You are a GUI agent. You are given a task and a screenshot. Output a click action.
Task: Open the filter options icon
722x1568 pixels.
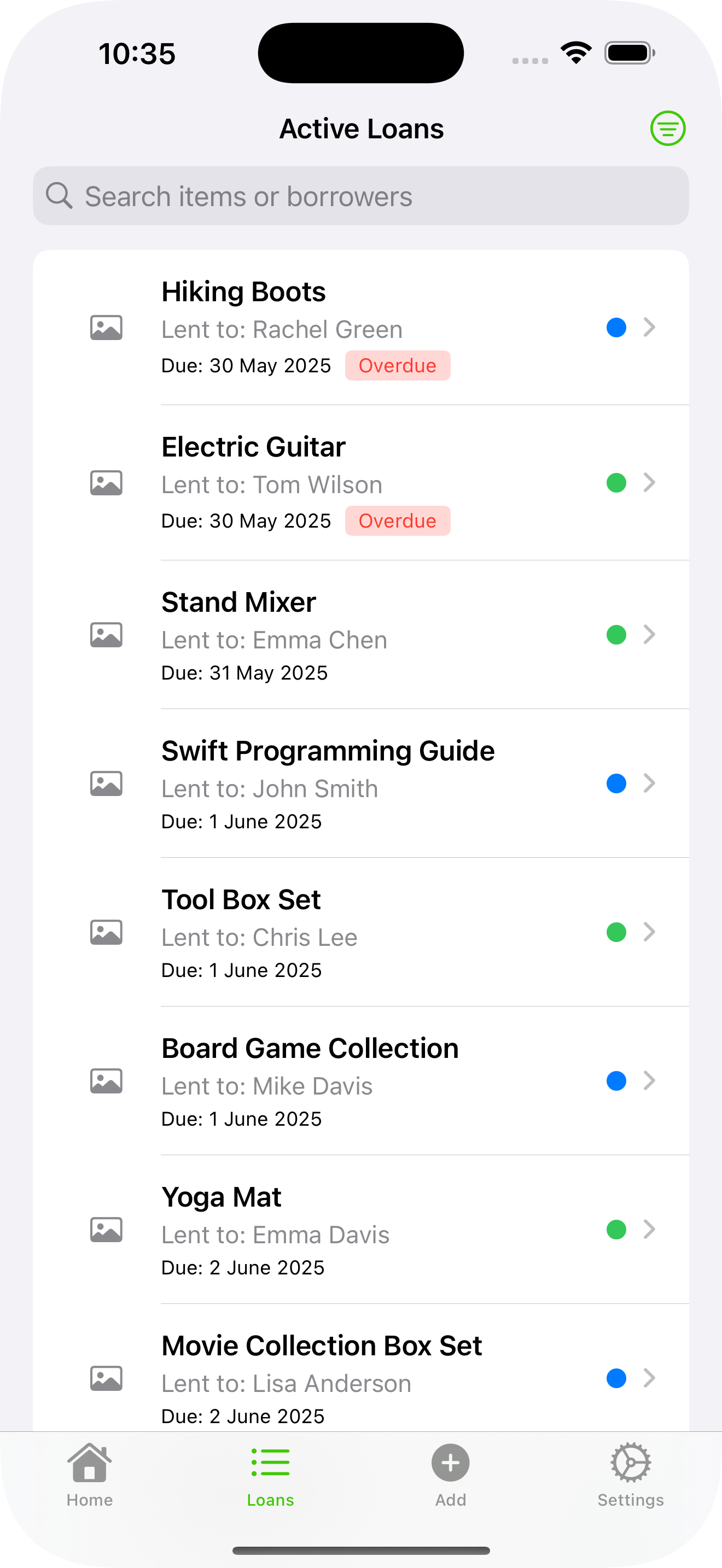coord(667,128)
